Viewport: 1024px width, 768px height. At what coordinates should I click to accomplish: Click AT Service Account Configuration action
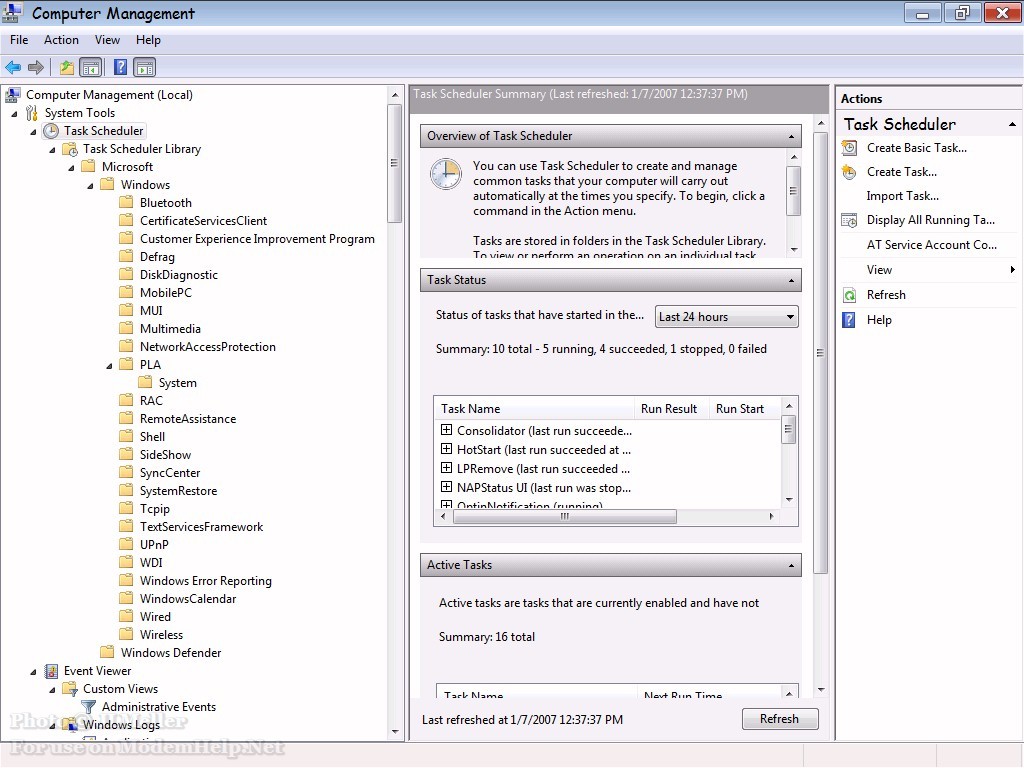point(932,245)
